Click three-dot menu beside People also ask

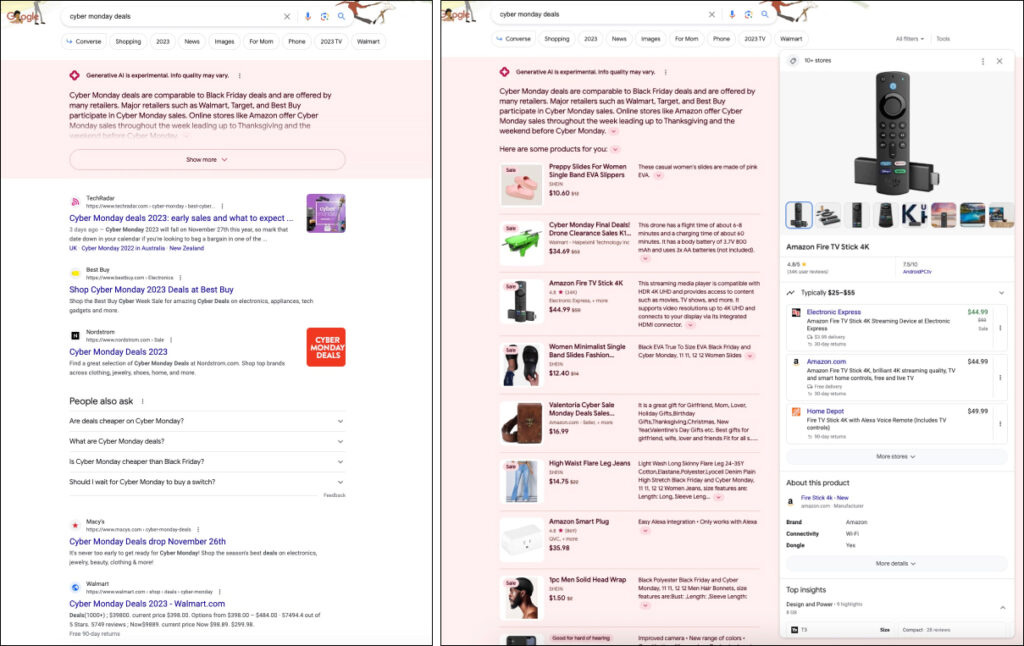point(142,401)
